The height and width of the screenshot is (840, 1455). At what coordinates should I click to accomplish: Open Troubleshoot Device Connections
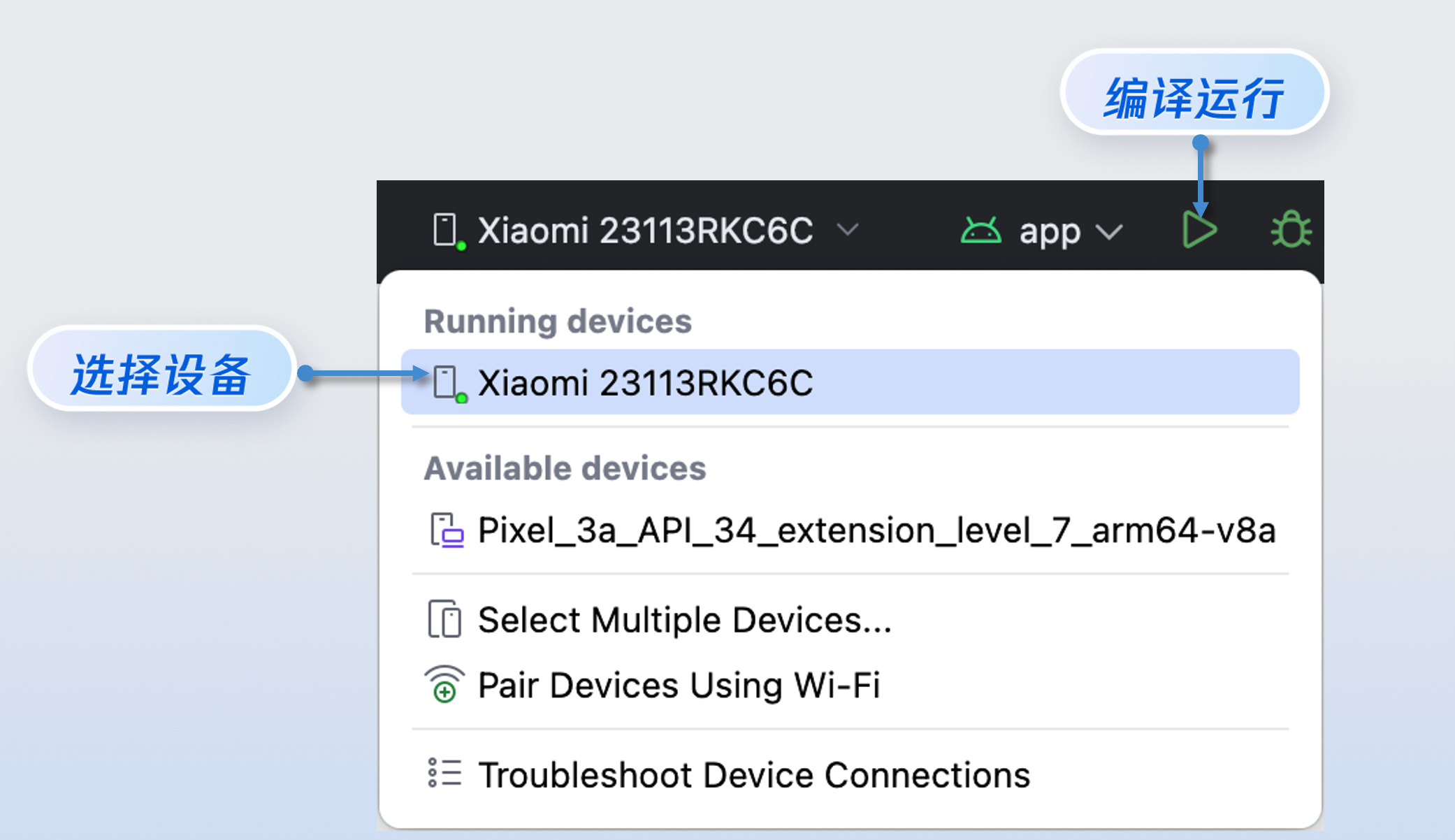click(x=753, y=775)
